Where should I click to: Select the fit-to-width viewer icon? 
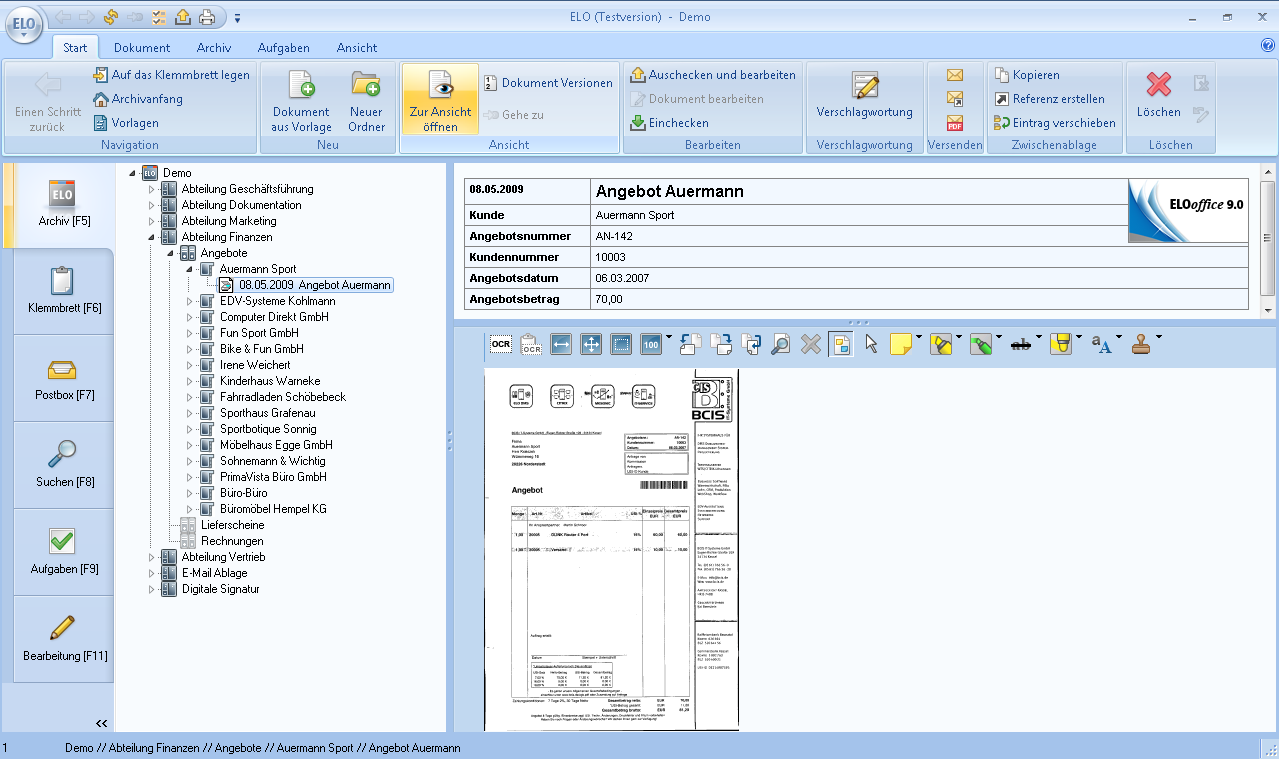point(561,344)
